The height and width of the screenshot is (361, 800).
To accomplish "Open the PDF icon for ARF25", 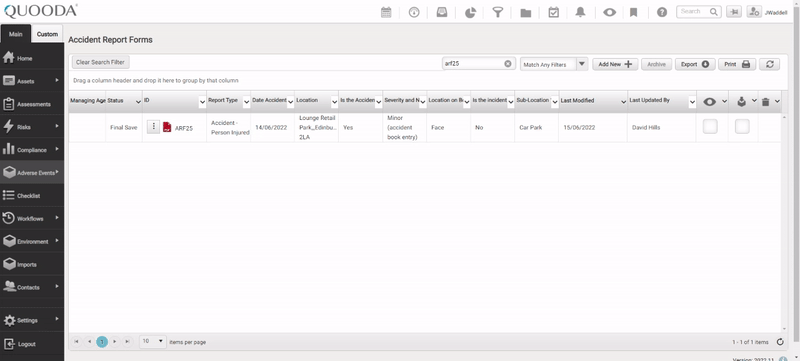I will [x=167, y=127].
